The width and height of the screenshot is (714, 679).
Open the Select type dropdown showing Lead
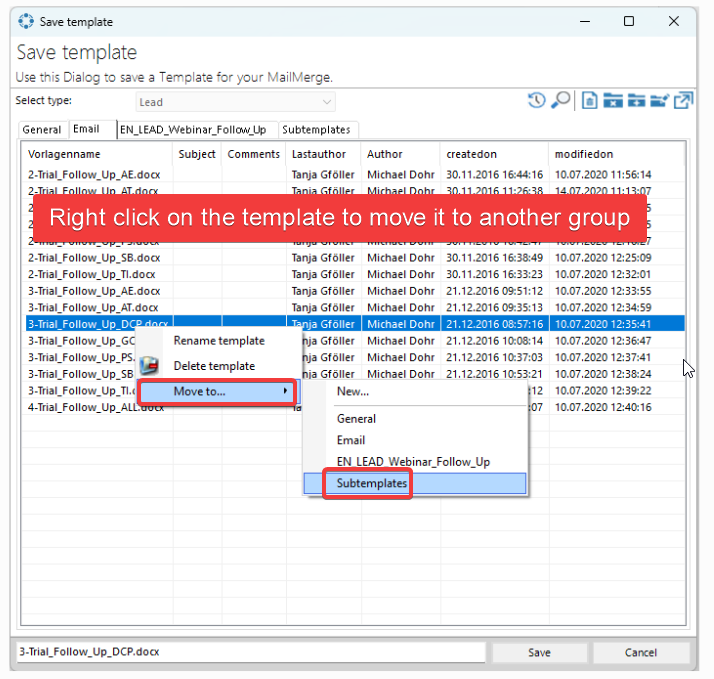[x=235, y=102]
